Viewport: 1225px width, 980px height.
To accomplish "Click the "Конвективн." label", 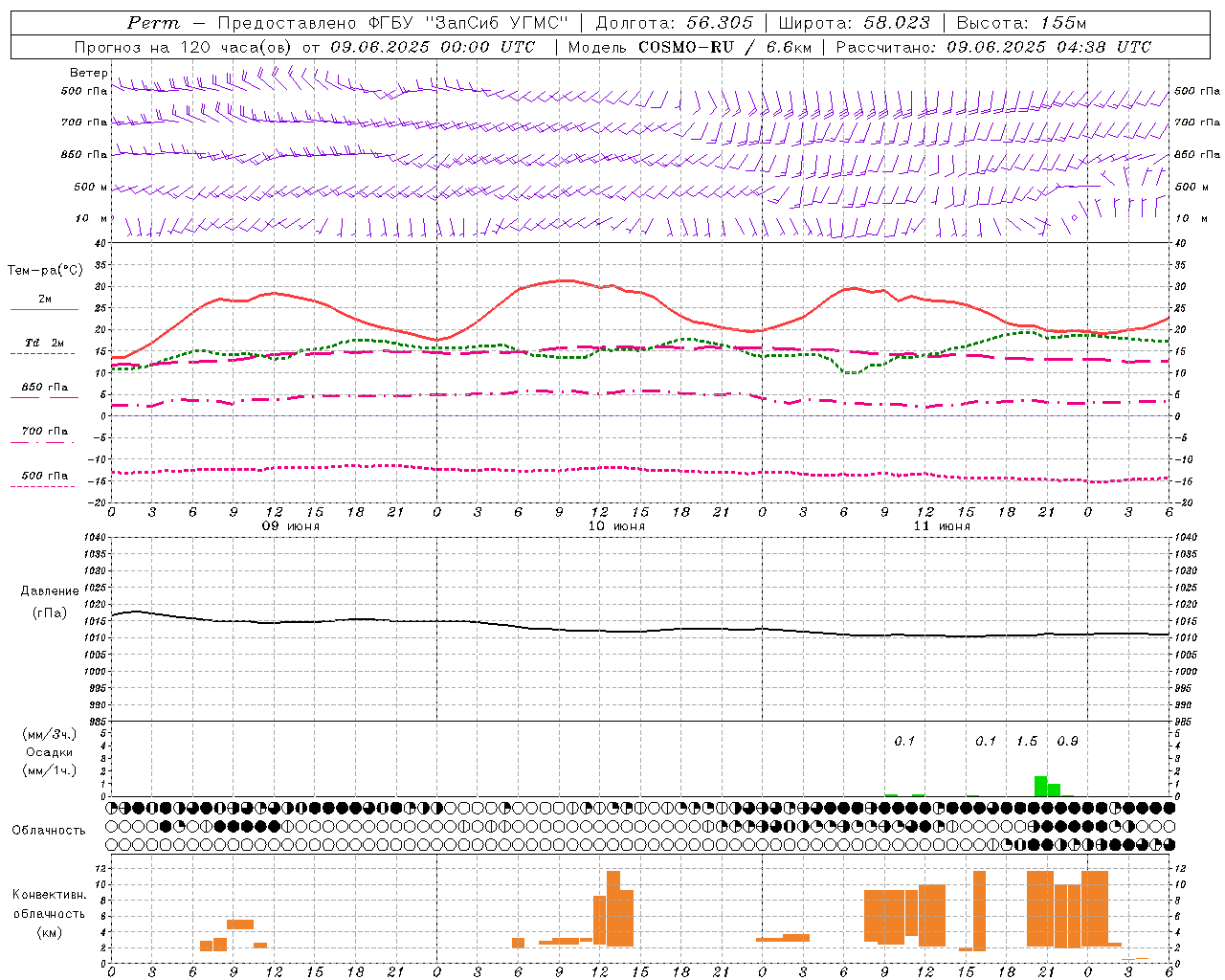I will [x=49, y=895].
